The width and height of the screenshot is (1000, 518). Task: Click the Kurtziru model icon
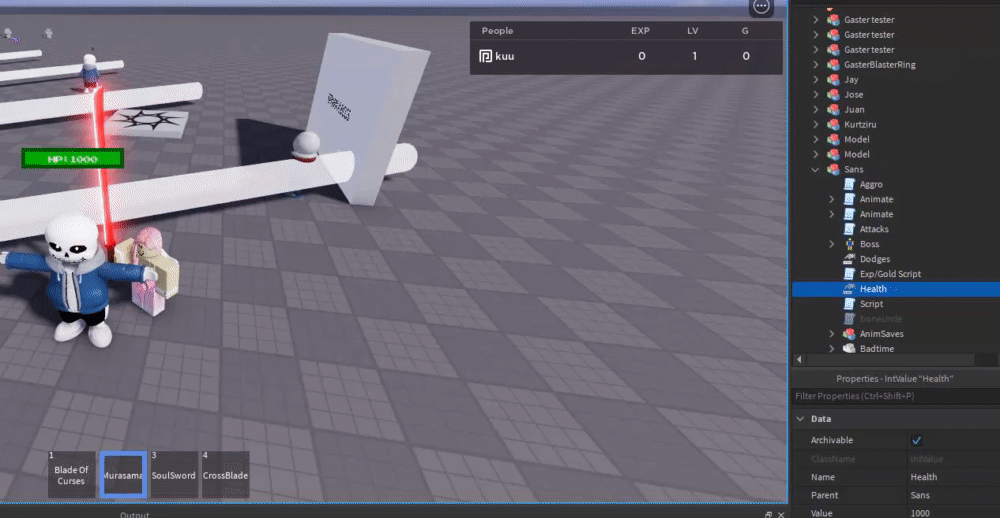coord(833,124)
